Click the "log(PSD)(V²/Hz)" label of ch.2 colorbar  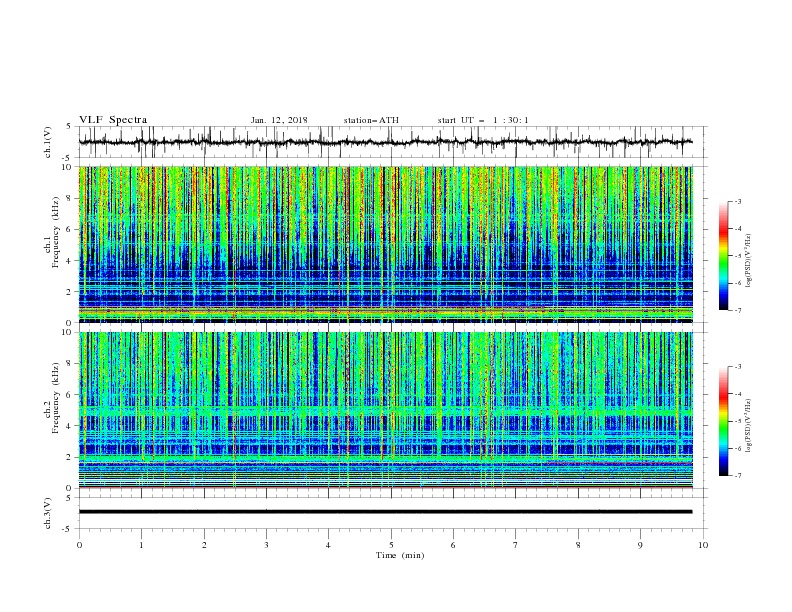pyautogui.click(x=748, y=426)
